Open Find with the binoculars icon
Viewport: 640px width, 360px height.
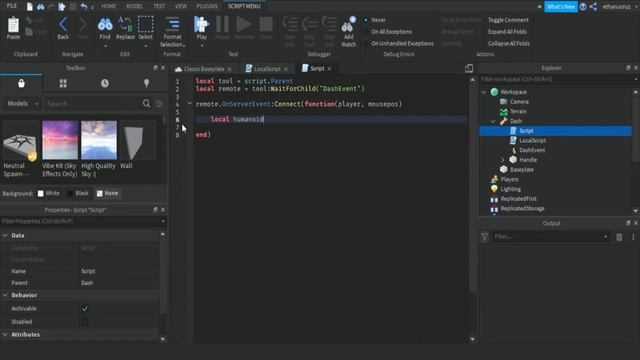[105, 25]
